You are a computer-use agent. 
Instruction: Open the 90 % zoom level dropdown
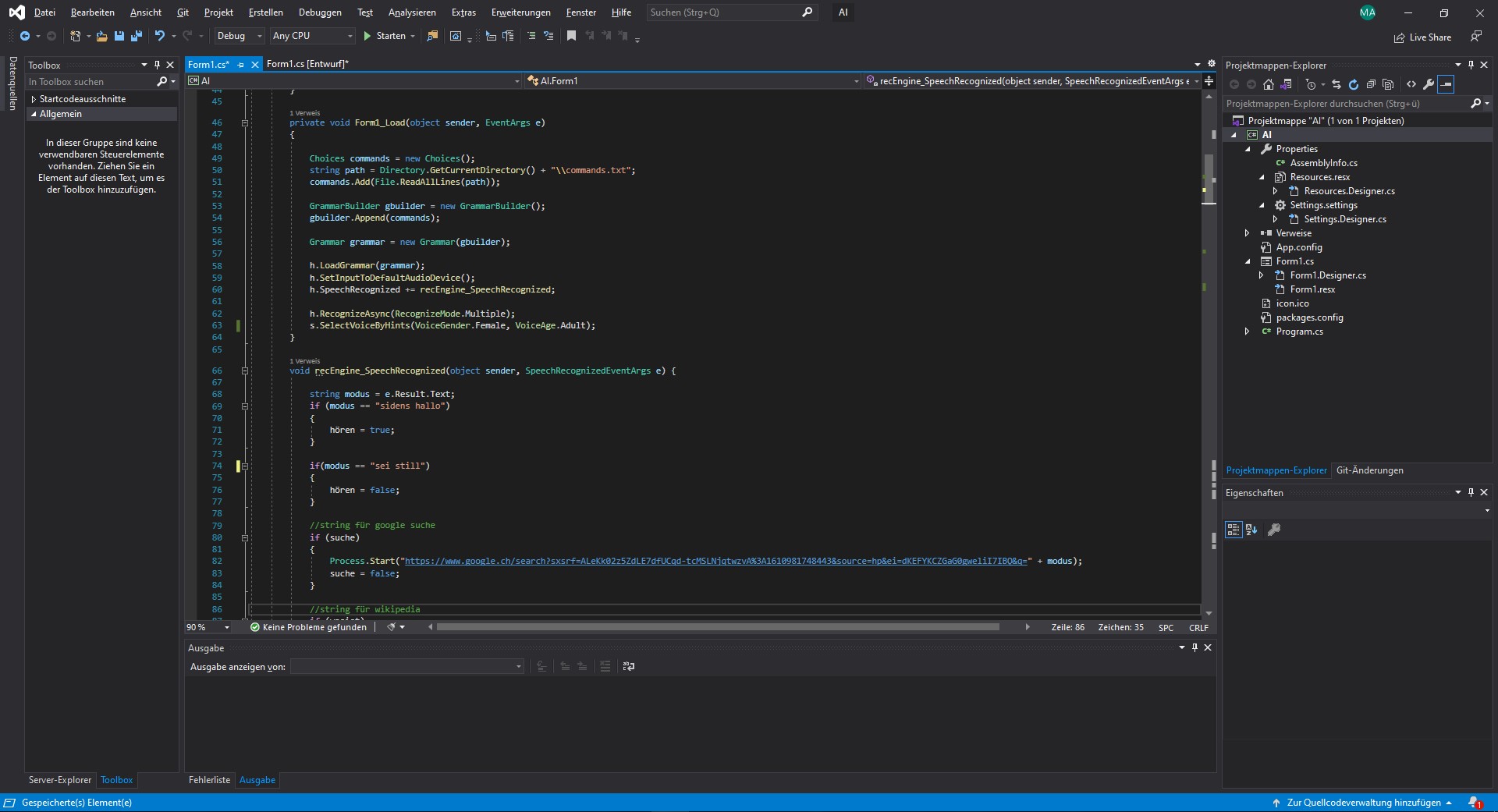(x=226, y=627)
